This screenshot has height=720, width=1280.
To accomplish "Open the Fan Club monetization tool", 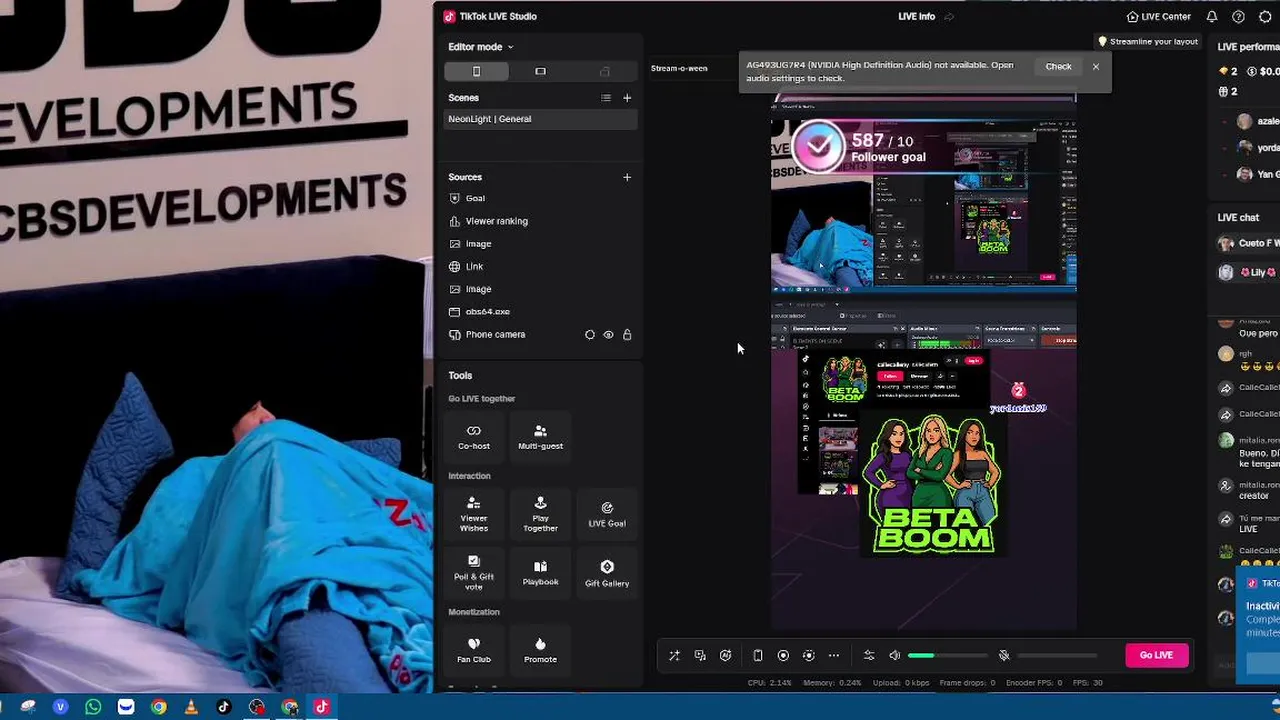I will click(474, 649).
